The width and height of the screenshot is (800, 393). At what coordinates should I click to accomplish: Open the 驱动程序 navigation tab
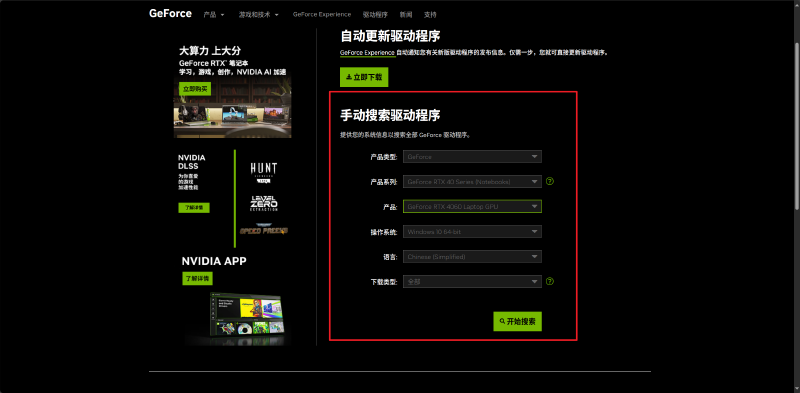click(x=375, y=15)
